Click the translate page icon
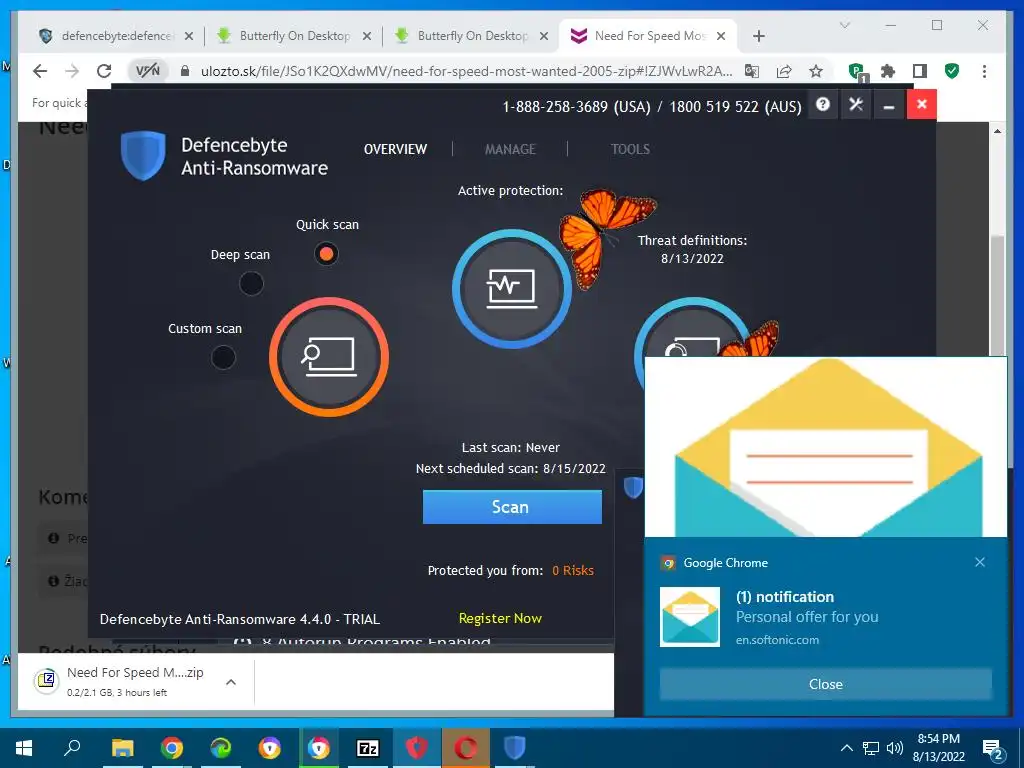Image resolution: width=1024 pixels, height=768 pixels. [752, 71]
